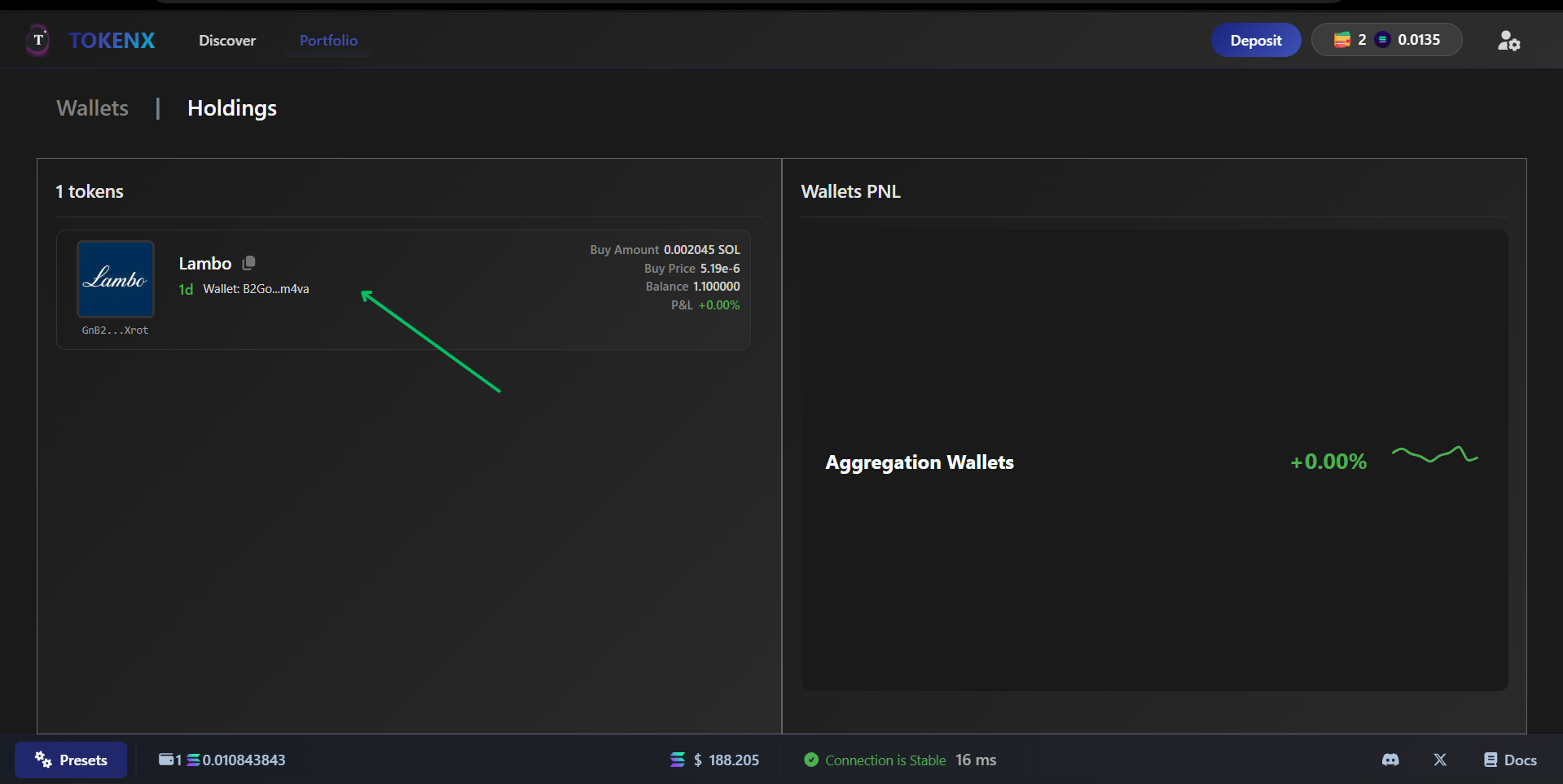Viewport: 1563px width, 784px height.
Task: Switch to the Wallets tab
Action: click(x=93, y=108)
